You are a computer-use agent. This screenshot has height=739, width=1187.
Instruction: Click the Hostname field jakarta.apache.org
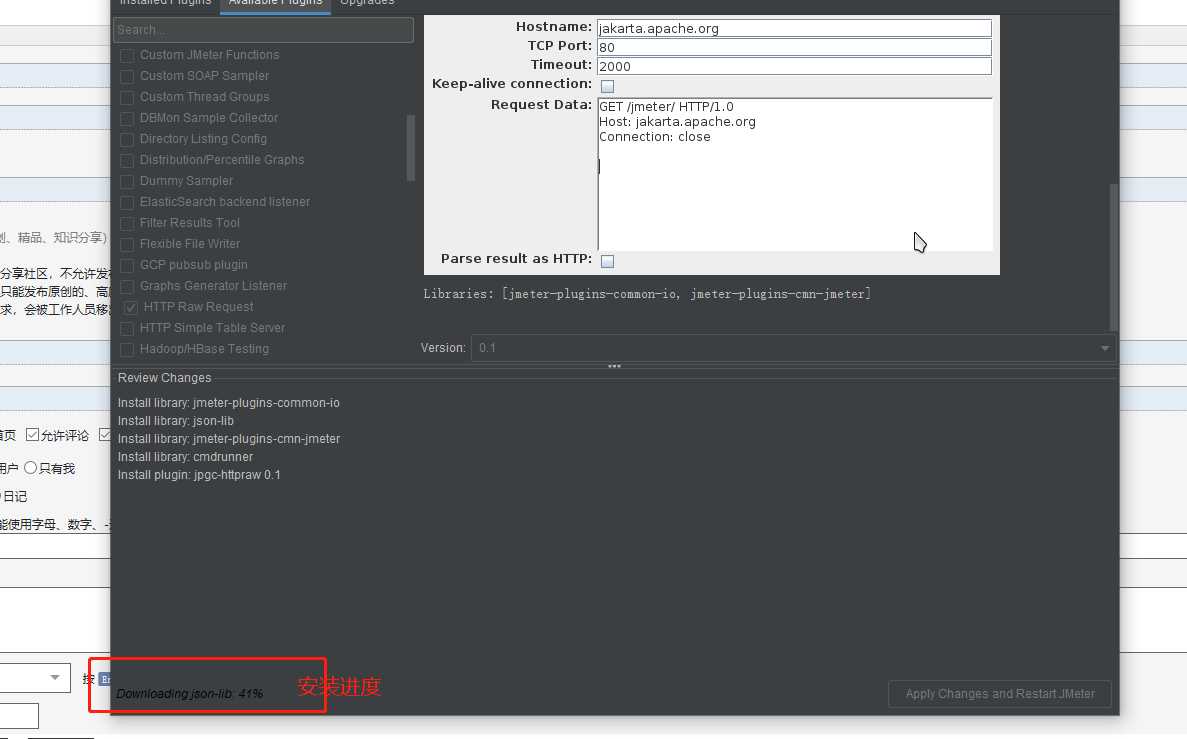(x=794, y=29)
